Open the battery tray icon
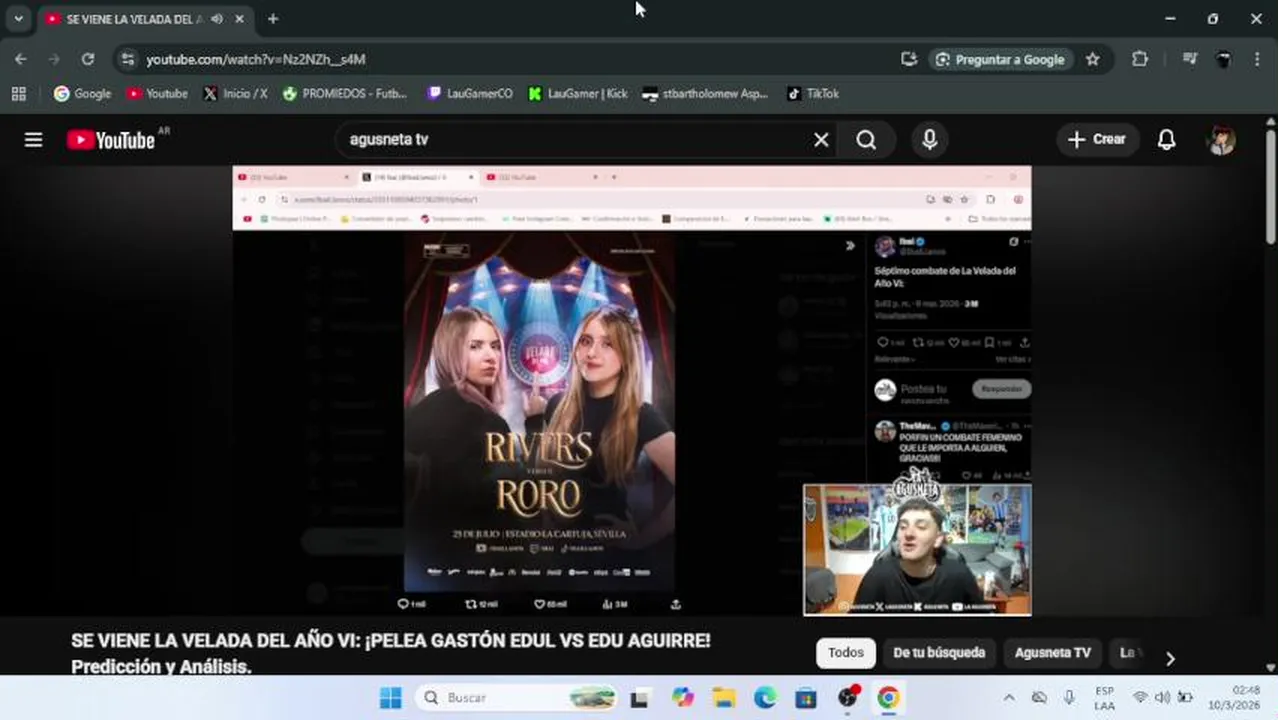The height and width of the screenshot is (720, 1278). pyautogui.click(x=1185, y=698)
